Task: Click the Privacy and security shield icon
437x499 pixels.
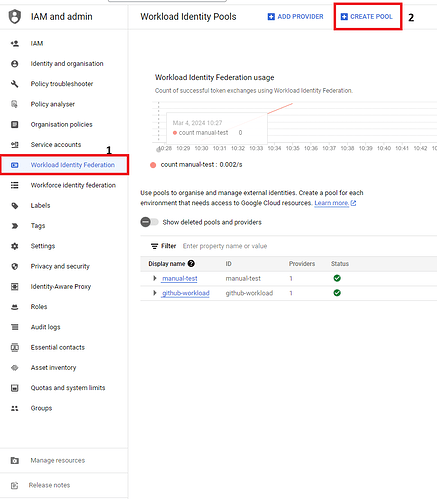Action: [x=15, y=266]
